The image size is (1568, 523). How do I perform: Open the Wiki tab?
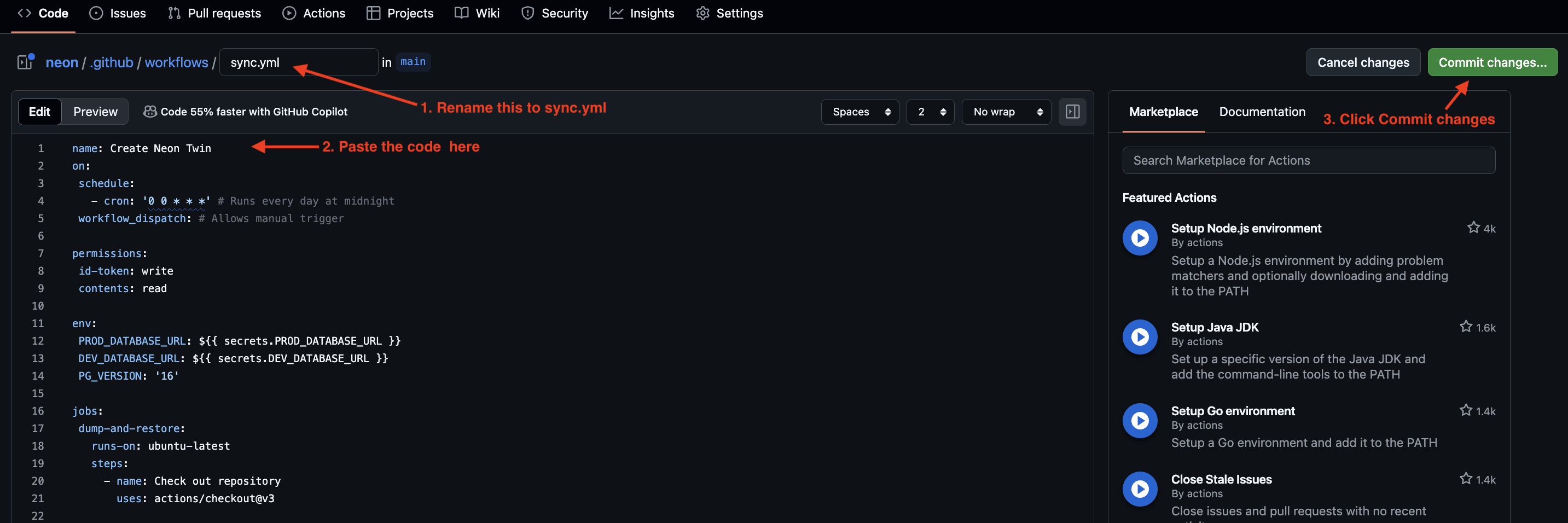[x=477, y=13]
